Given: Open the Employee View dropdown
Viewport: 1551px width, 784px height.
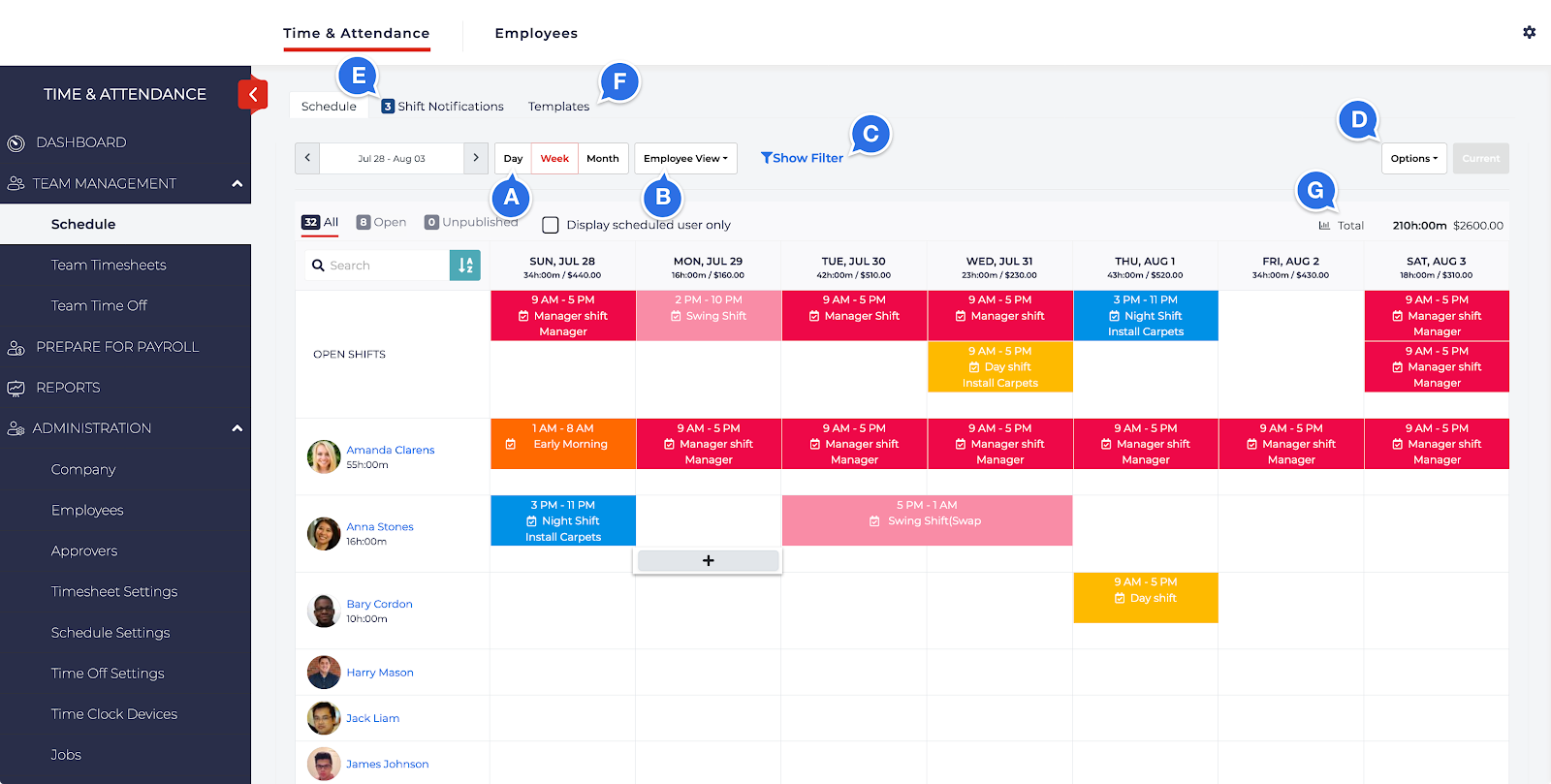Looking at the screenshot, I should click(685, 158).
